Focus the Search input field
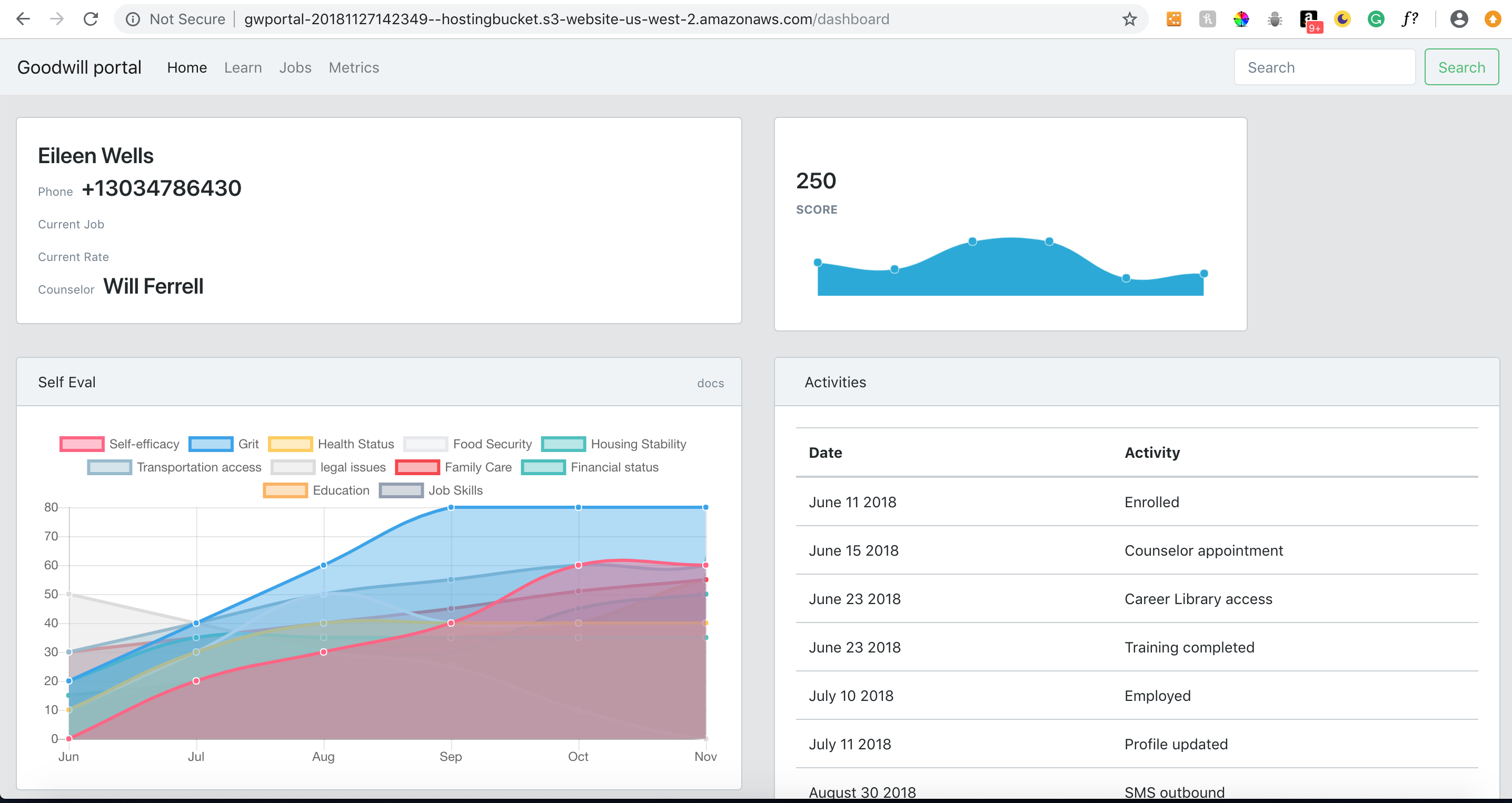Image resolution: width=1512 pixels, height=803 pixels. 1324,67
